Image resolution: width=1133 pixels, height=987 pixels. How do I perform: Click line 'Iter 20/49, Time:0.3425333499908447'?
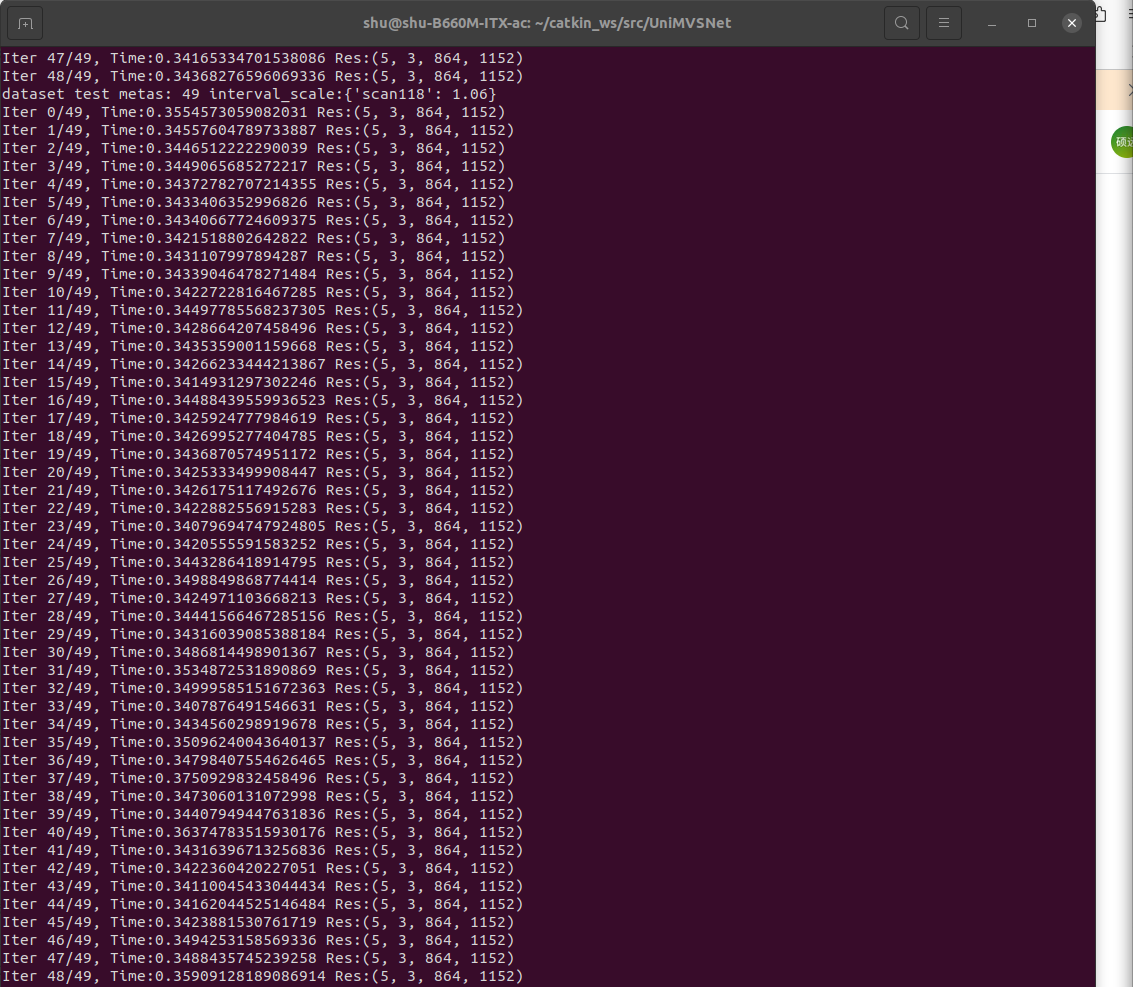click(x=258, y=472)
